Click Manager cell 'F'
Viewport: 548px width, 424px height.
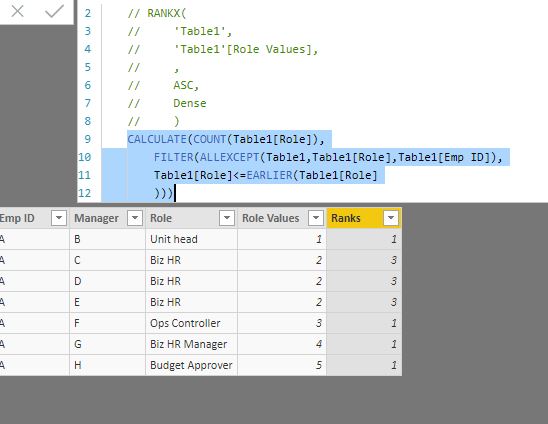point(107,323)
